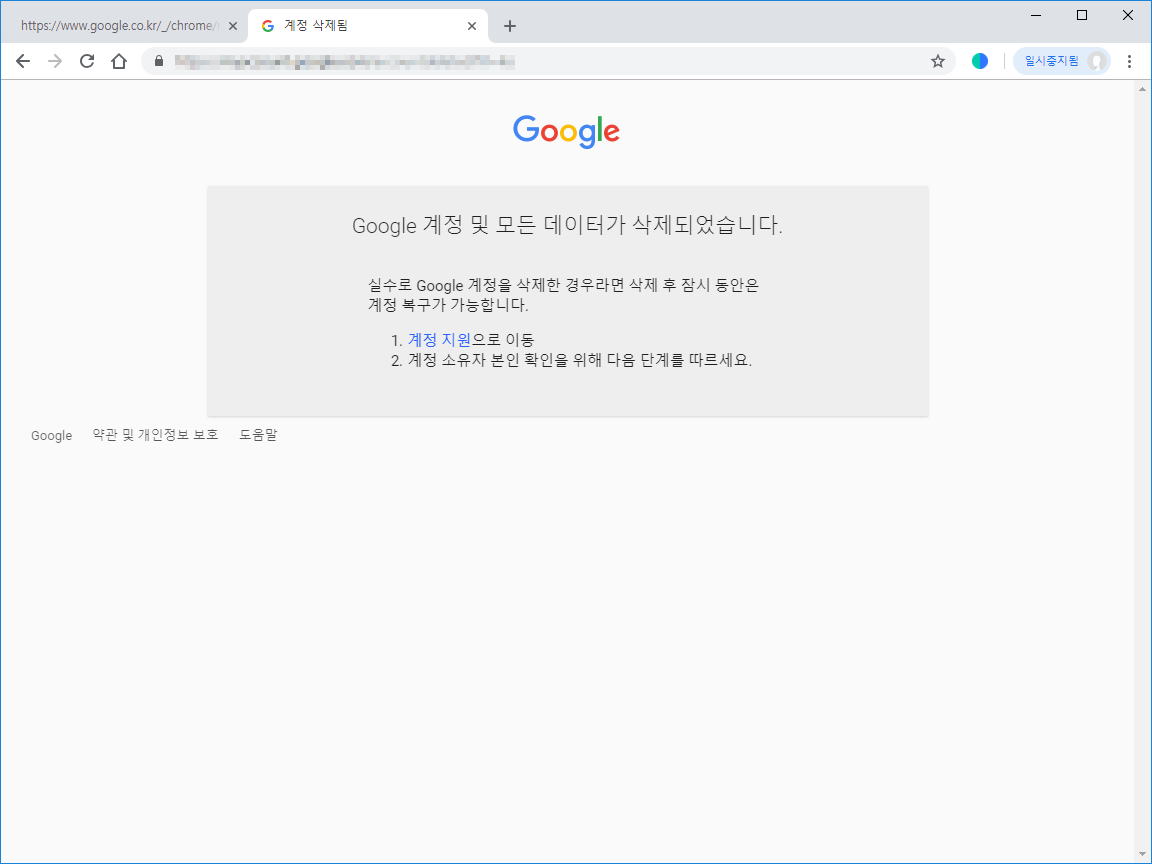Open the blue-green circular extension icon
The height and width of the screenshot is (864, 1152).
[979, 61]
